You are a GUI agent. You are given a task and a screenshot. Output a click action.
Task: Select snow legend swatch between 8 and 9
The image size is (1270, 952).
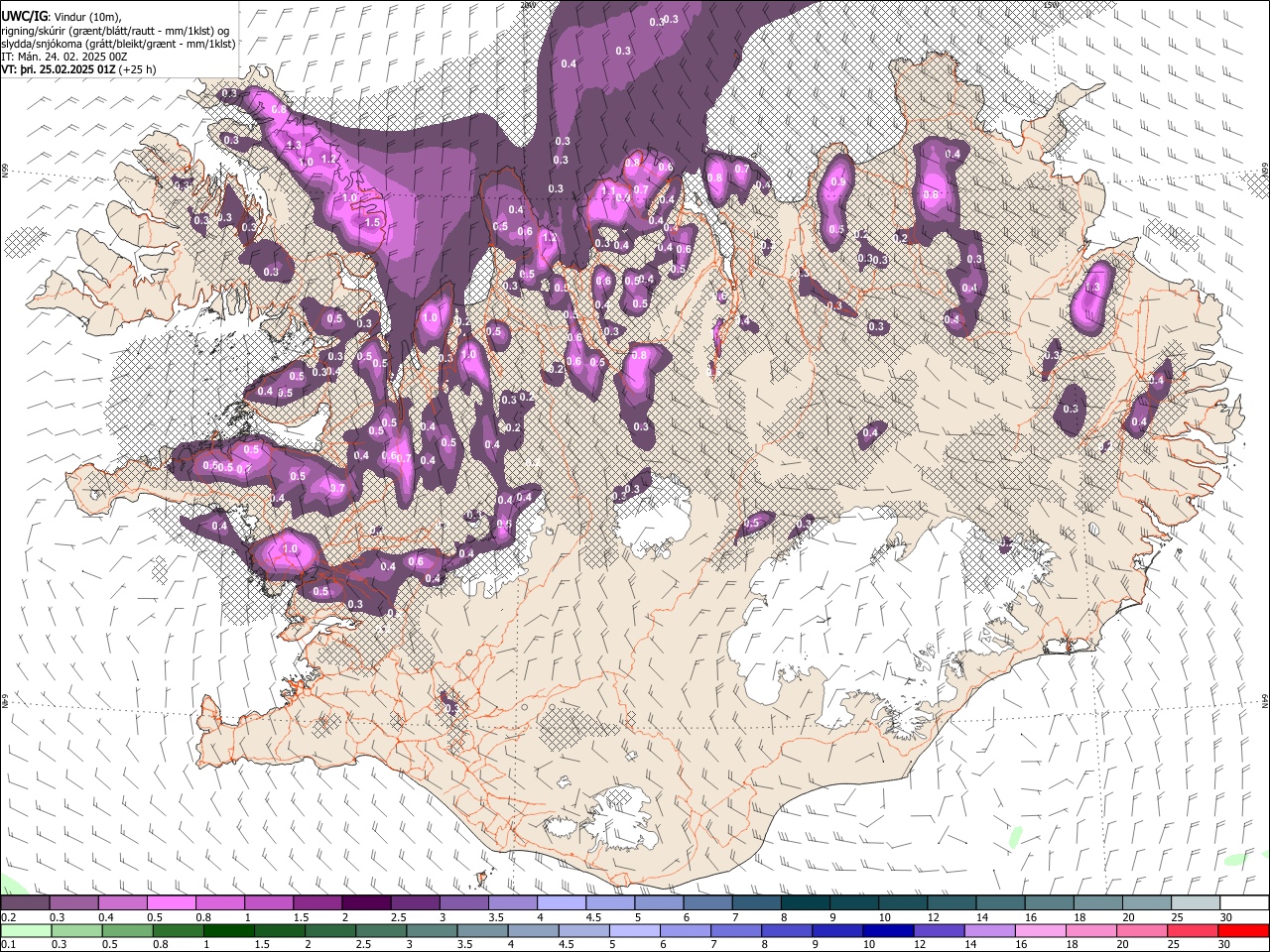click(804, 903)
